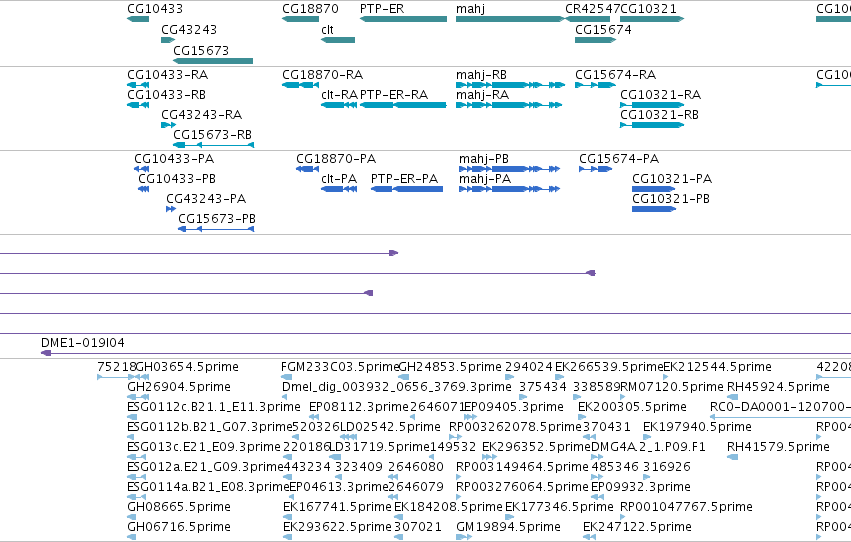Click the mahj-PA protein feature
This screenshot has width=851, height=542.
tap(509, 189)
